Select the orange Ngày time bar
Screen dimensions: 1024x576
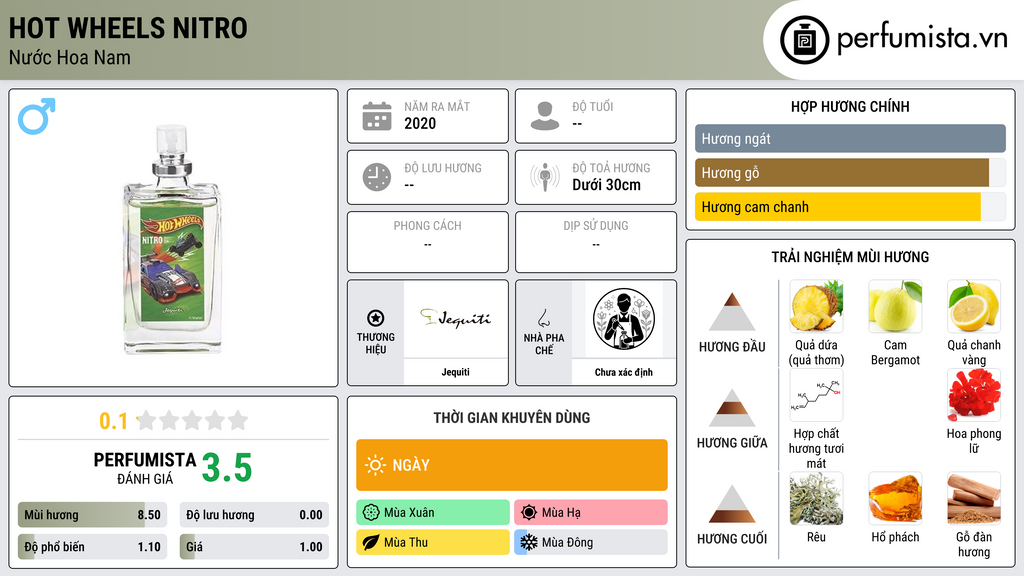point(512,465)
